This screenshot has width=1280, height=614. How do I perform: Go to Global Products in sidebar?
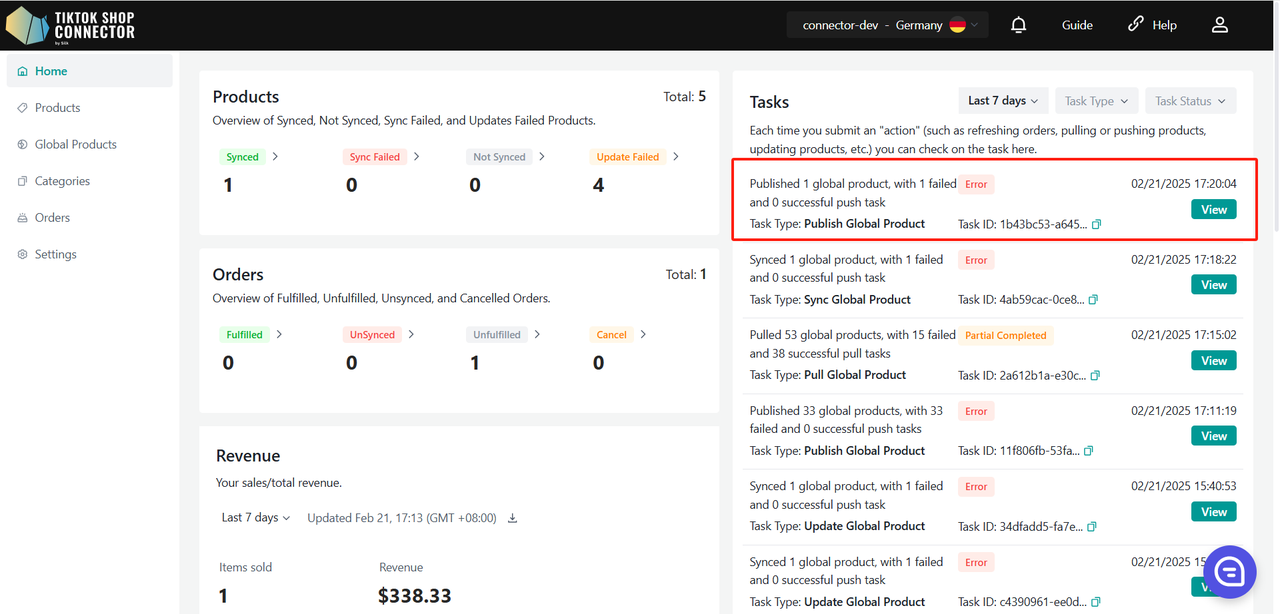75,144
